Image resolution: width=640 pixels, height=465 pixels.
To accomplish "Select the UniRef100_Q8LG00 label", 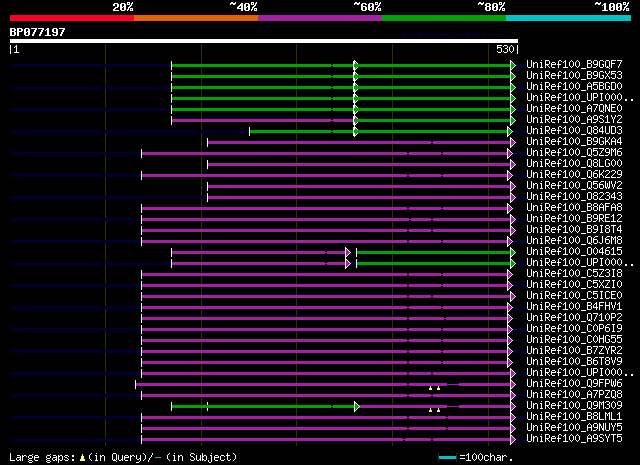I will coord(574,164).
